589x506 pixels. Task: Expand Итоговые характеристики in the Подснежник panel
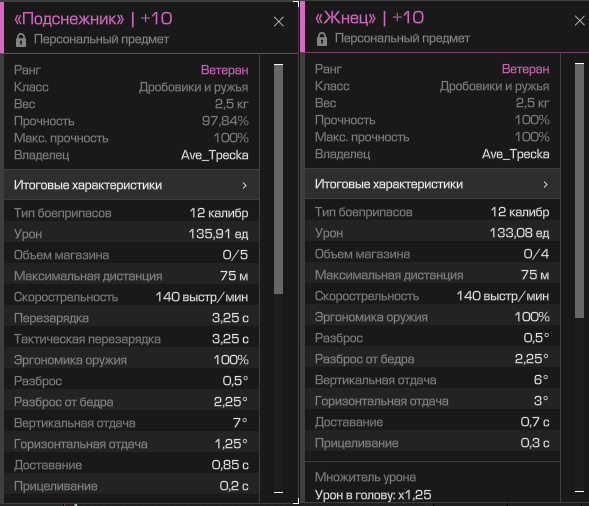131,185
